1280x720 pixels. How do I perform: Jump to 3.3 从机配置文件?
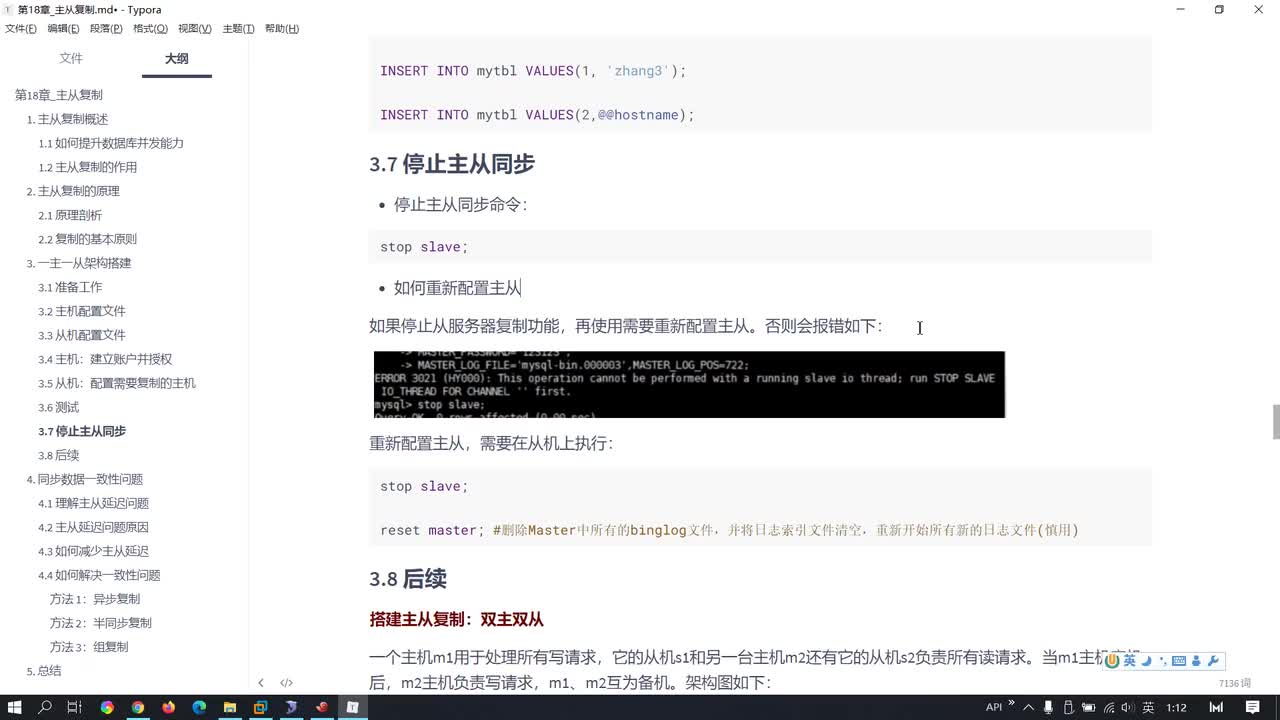tap(82, 335)
